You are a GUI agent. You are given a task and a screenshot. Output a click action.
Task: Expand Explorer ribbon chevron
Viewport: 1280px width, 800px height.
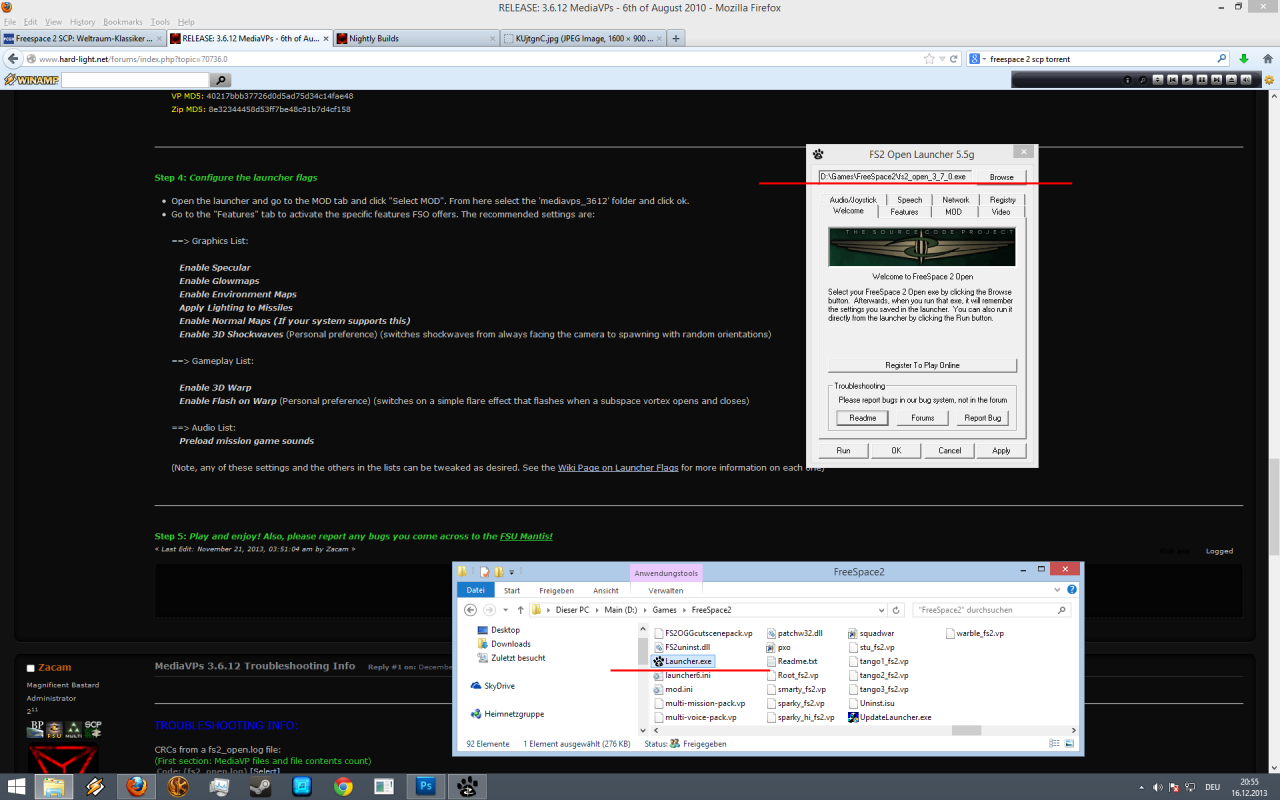(1057, 590)
